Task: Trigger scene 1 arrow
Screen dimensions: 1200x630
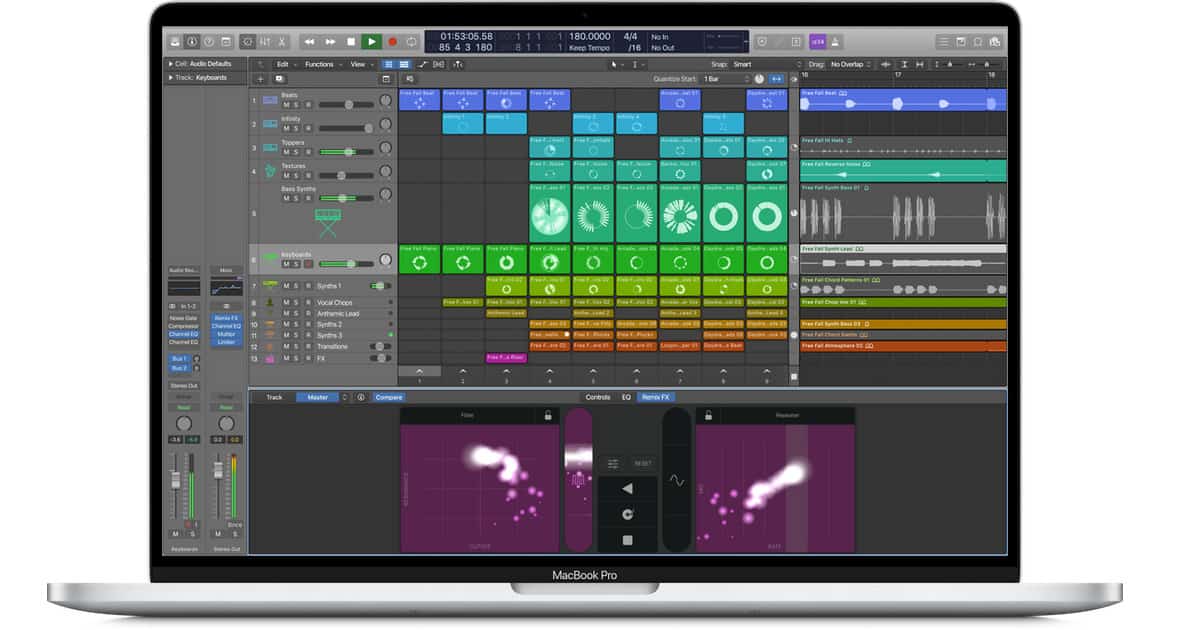Action: coord(419,371)
